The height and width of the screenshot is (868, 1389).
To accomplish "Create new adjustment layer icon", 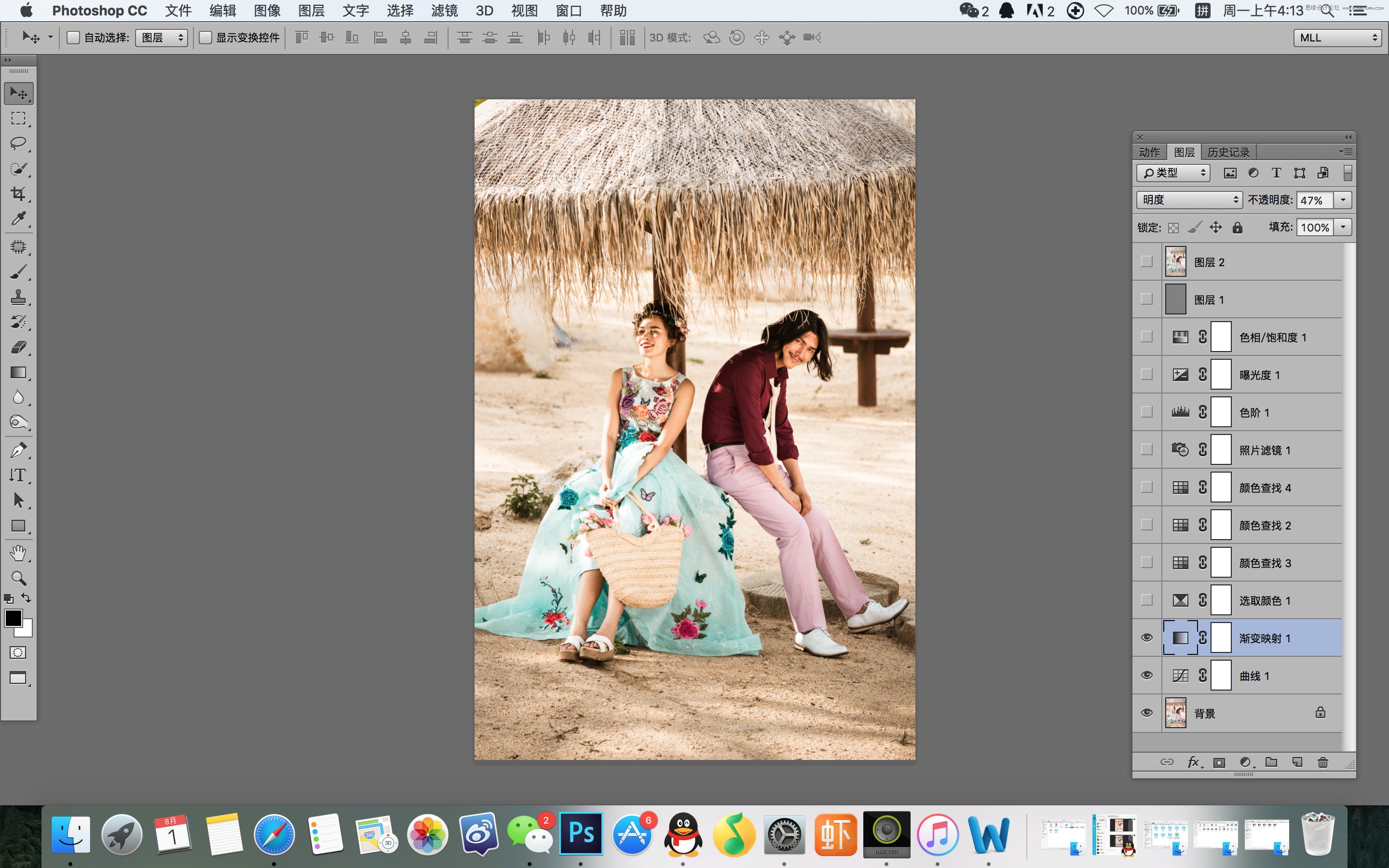I will point(1245,762).
